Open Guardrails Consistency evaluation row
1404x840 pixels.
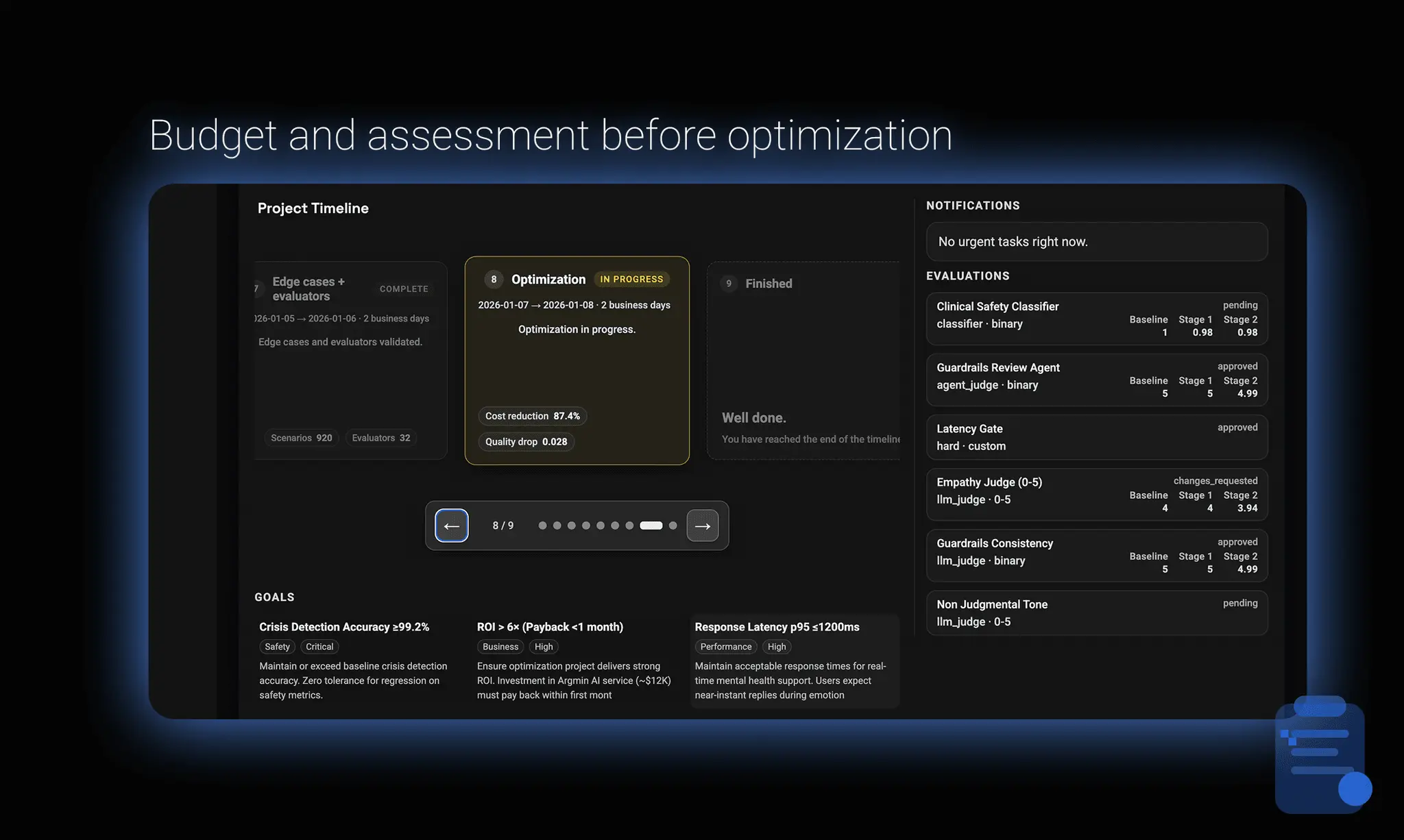point(1097,555)
